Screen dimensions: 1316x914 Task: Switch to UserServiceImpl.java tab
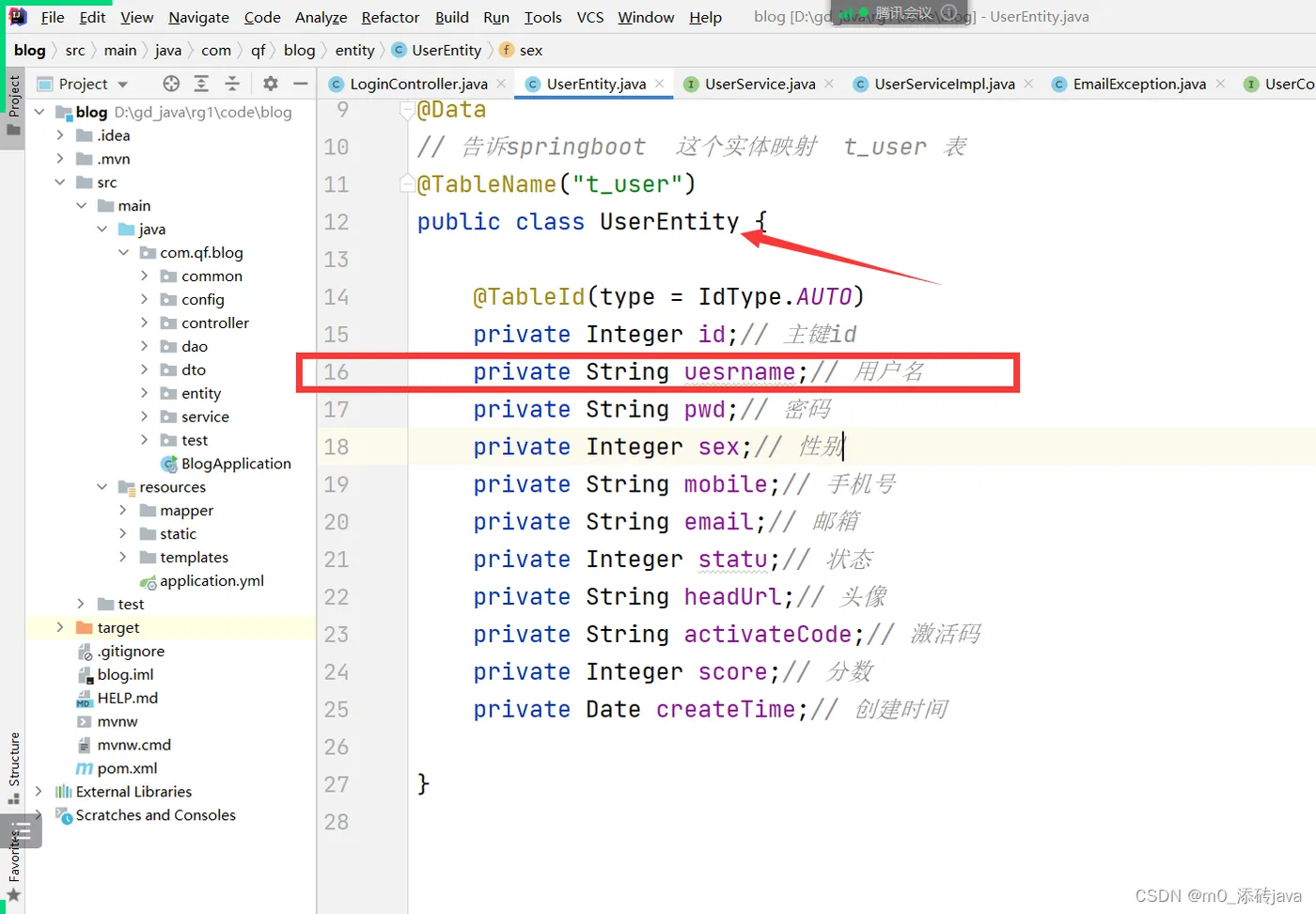pyautogui.click(x=944, y=84)
